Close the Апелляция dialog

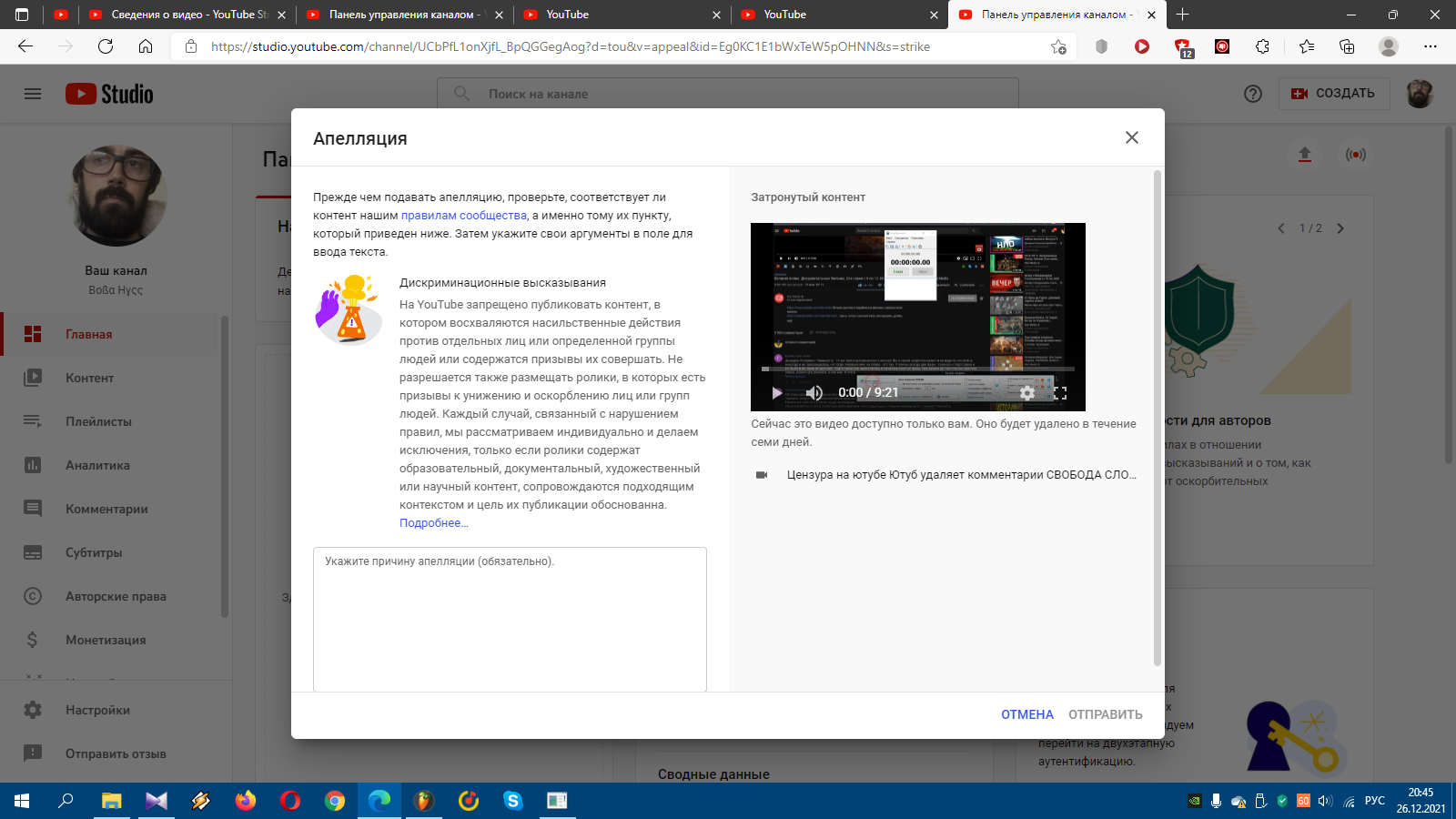[1131, 137]
